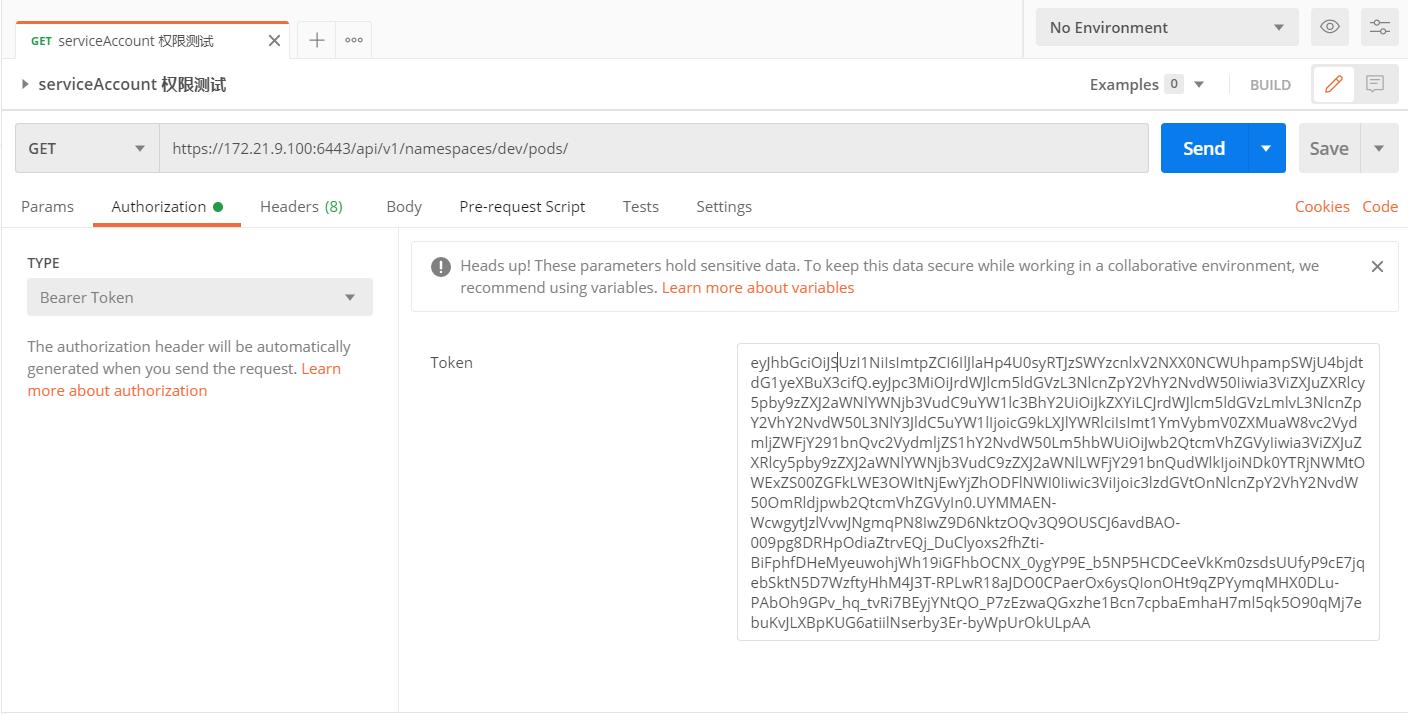Click the Send button
This screenshot has width=1408, height=714.
[x=1204, y=148]
